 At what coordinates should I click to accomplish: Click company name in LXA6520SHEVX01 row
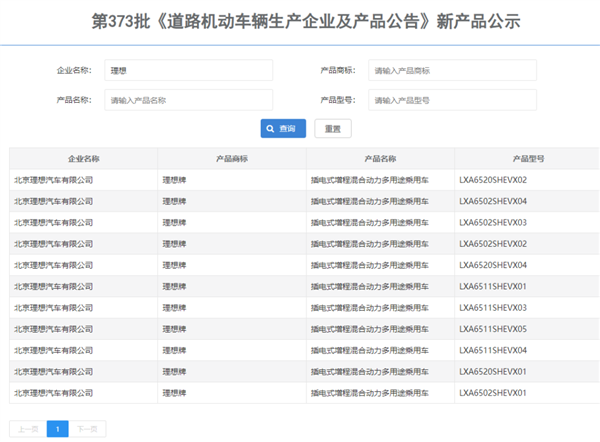tap(54, 372)
